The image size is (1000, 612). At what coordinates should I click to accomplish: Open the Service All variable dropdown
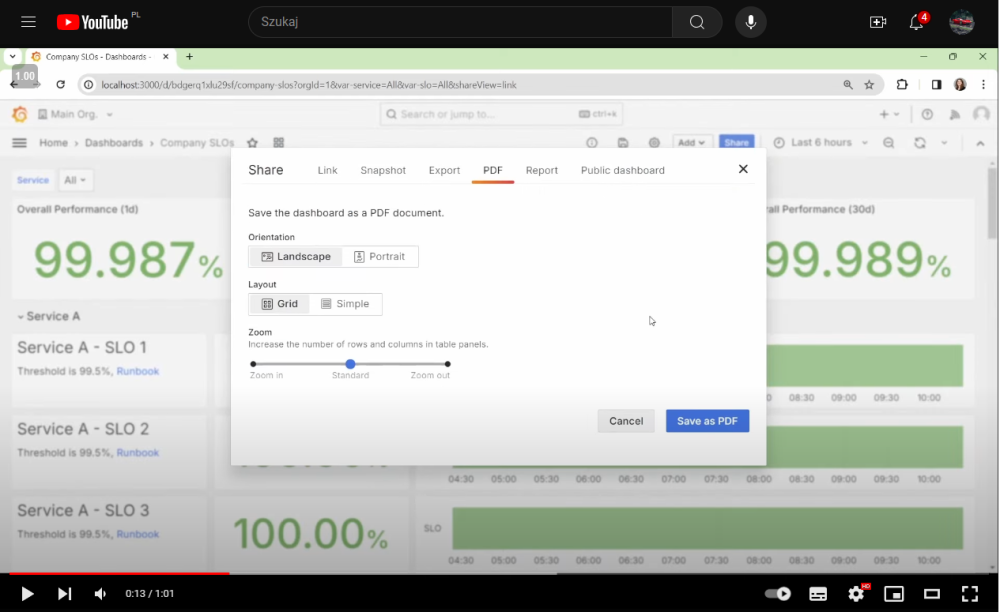click(x=75, y=180)
